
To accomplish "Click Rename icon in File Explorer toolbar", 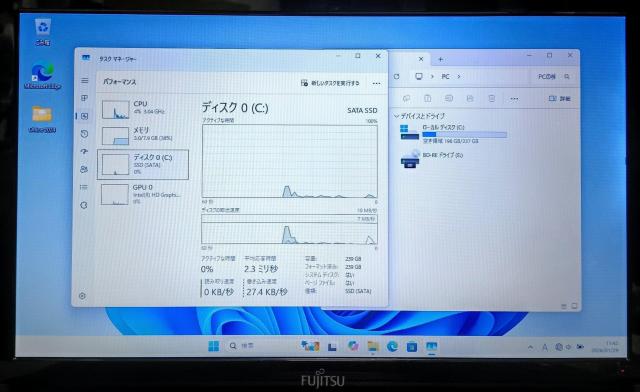I will tap(449, 98).
